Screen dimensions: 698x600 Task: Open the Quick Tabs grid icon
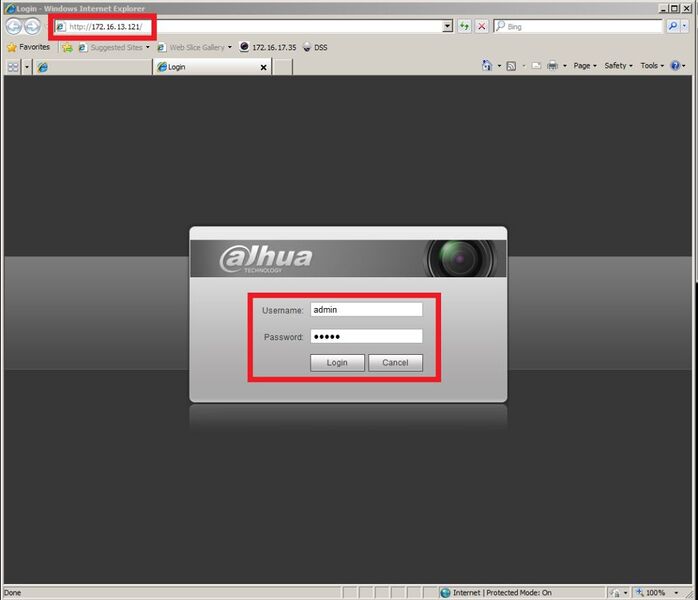tap(13, 67)
